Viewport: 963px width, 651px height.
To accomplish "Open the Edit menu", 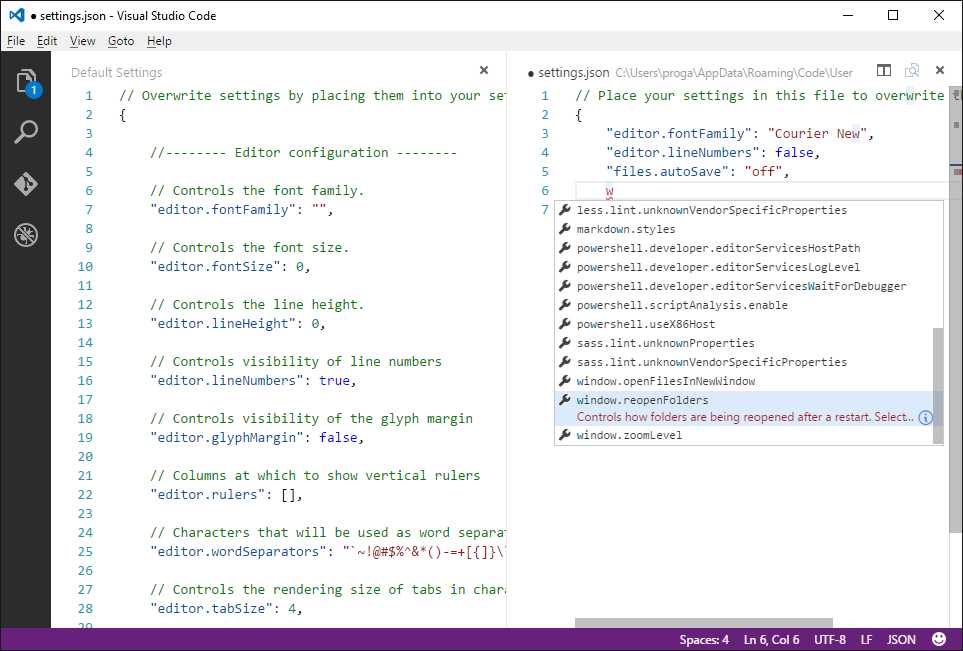I will coord(47,41).
